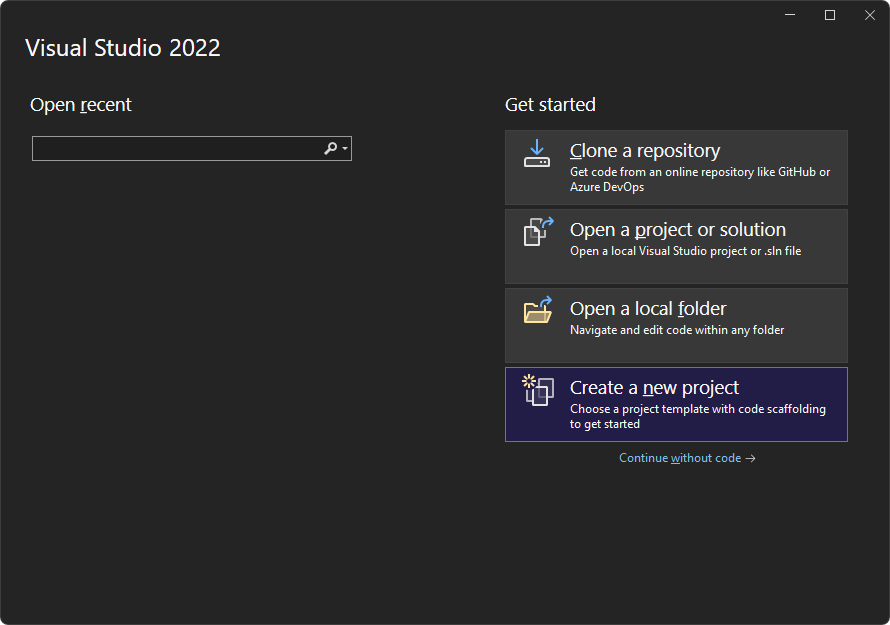Click the "Visual Studio 2022" title text
Screen dimensions: 890x625
[122, 47]
